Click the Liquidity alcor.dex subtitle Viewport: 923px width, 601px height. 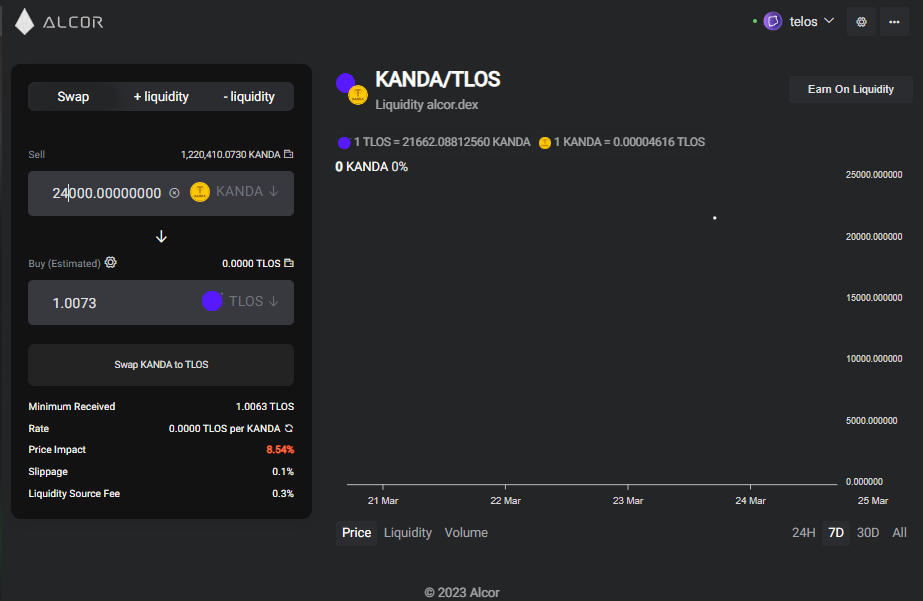427,105
